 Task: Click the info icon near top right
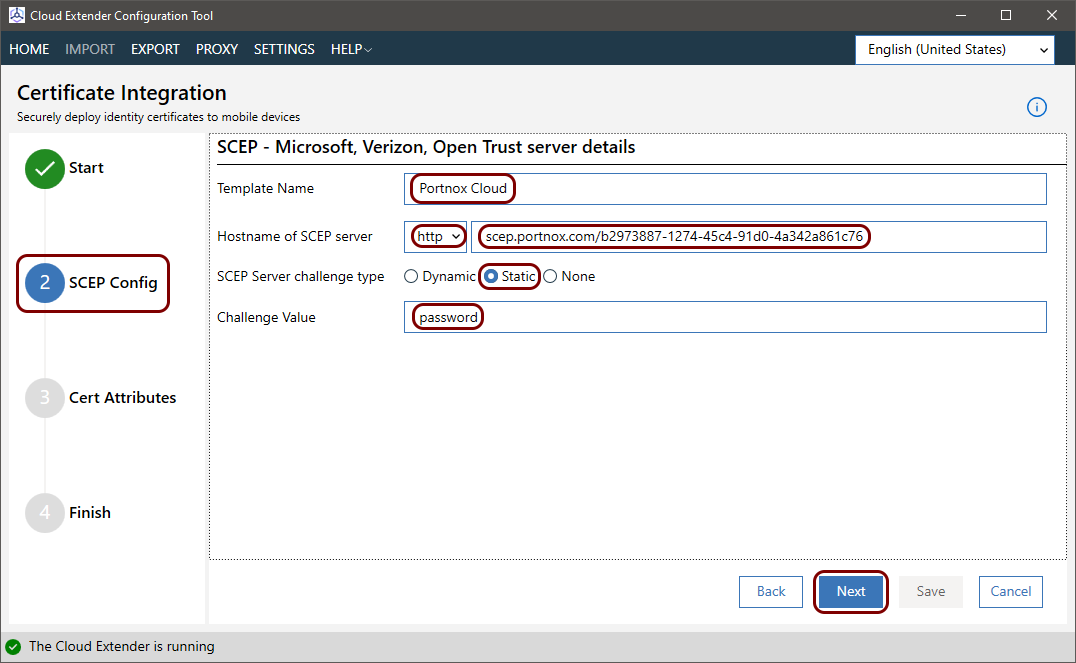pyautogui.click(x=1037, y=107)
